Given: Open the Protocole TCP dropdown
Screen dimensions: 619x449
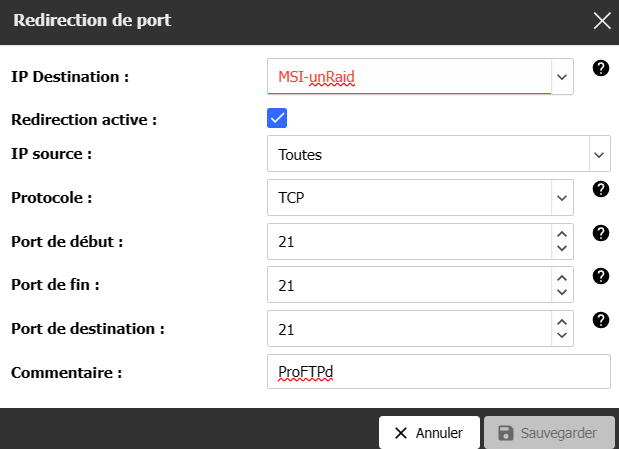Looking at the screenshot, I should tap(420, 197).
